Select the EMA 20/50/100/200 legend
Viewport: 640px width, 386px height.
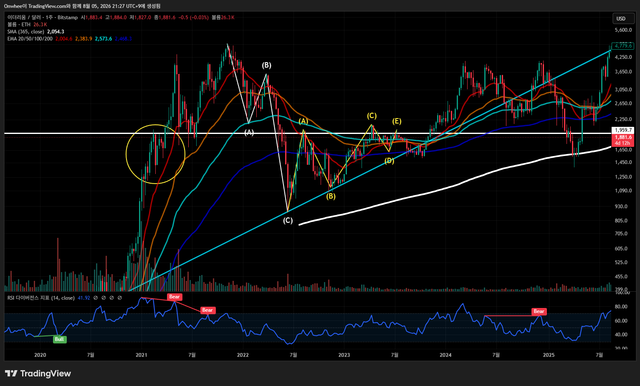pyautogui.click(x=30, y=39)
